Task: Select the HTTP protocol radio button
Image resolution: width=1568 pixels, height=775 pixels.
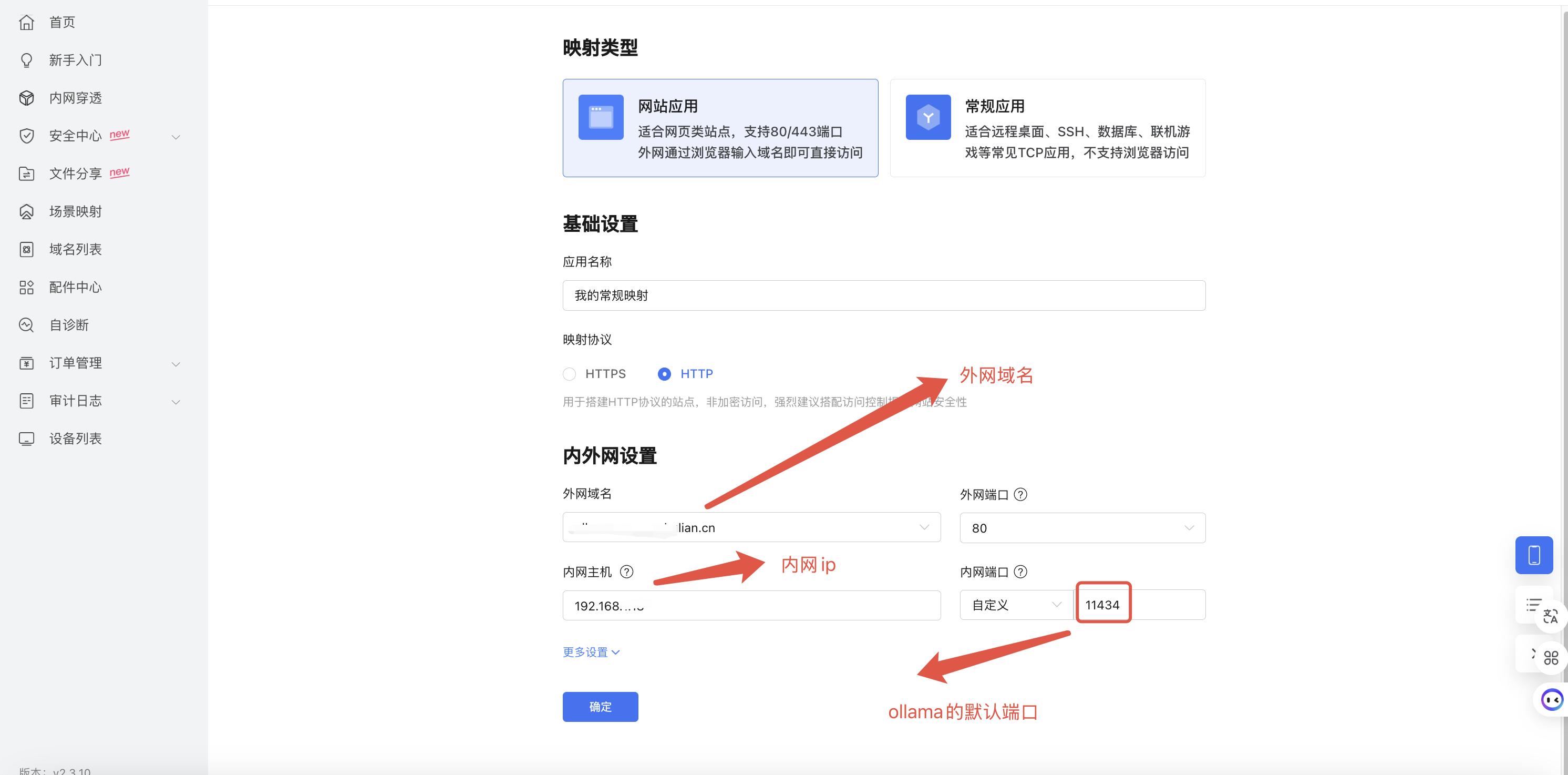Action: [x=664, y=374]
